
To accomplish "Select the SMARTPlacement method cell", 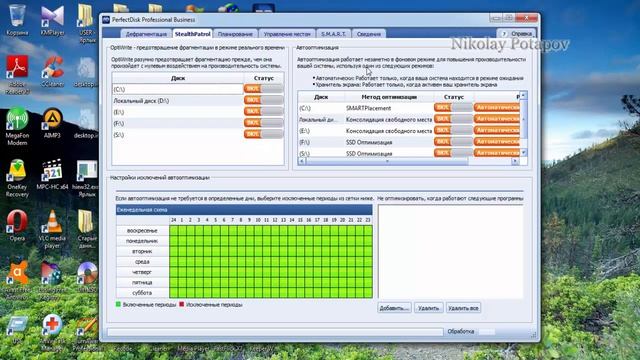I will (x=389, y=108).
